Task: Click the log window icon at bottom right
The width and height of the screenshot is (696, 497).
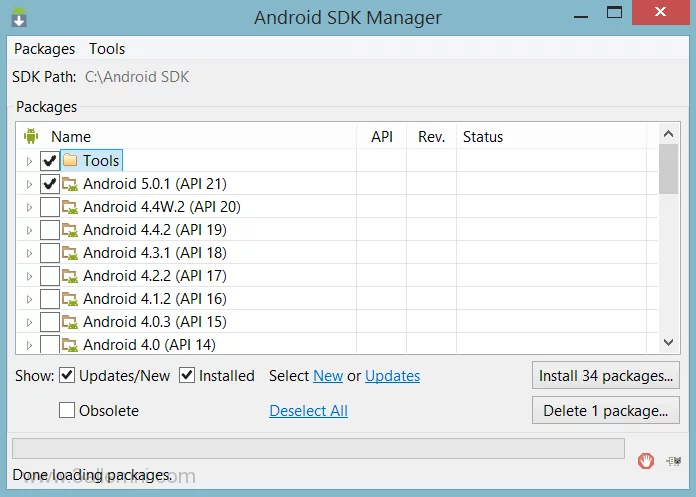Action: click(x=676, y=461)
